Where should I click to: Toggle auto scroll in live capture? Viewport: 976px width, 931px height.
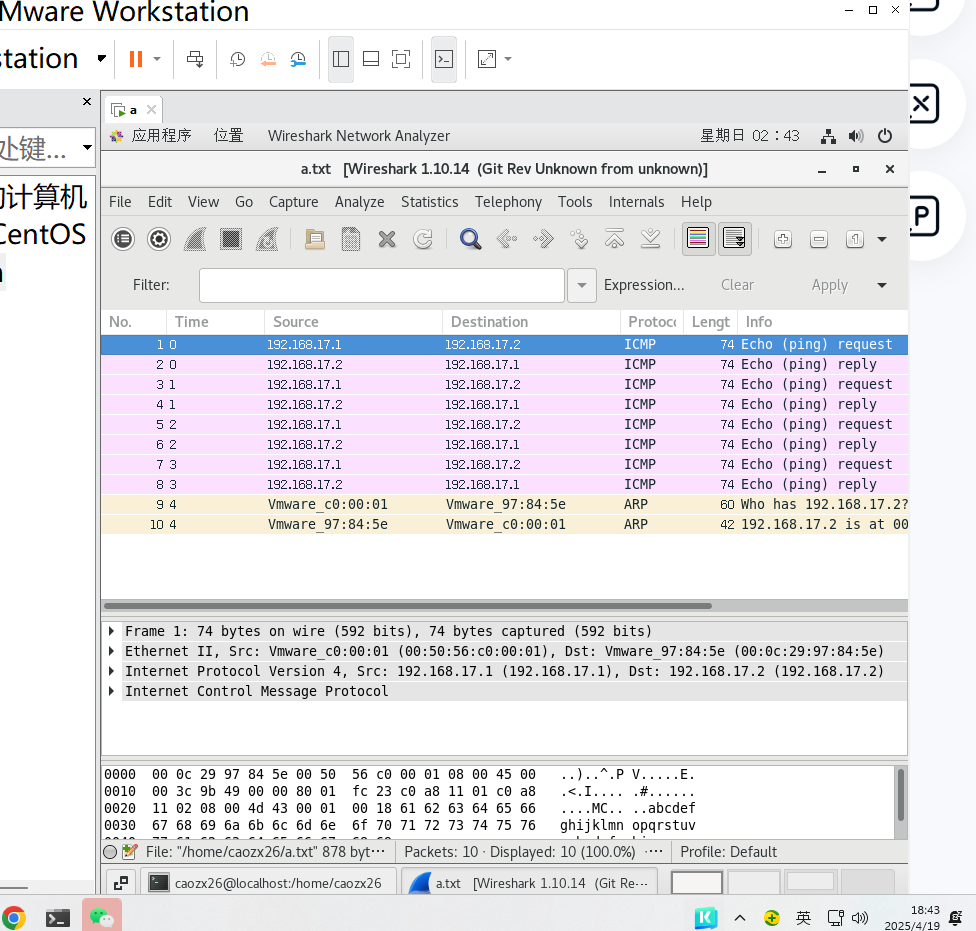(x=734, y=238)
